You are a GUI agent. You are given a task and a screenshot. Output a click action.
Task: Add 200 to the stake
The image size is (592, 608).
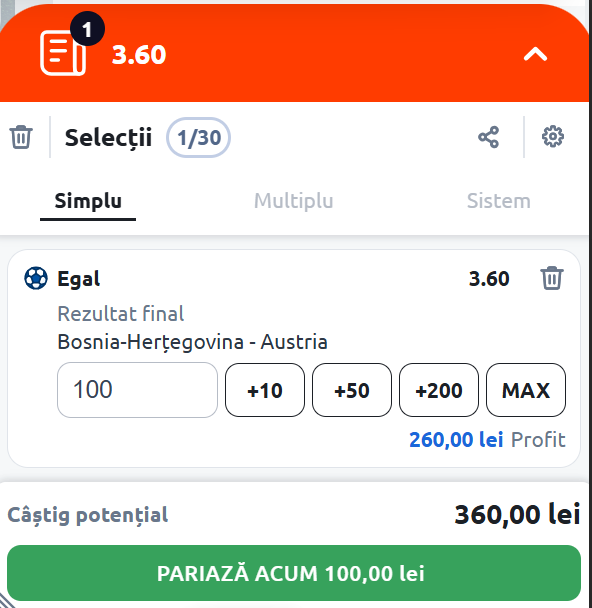pyautogui.click(x=439, y=390)
